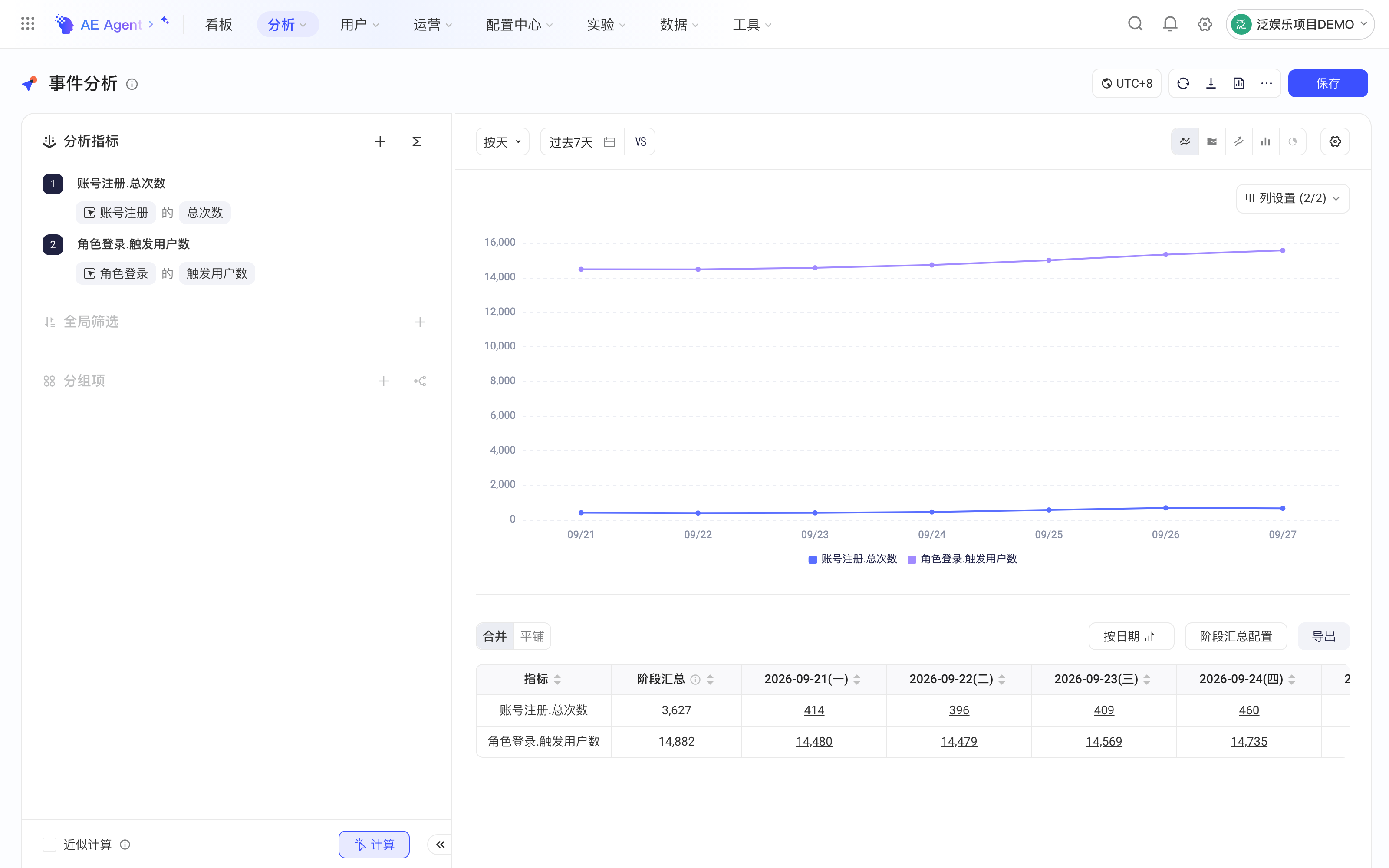
Task: Add a new analysis metric
Action: 380,141
